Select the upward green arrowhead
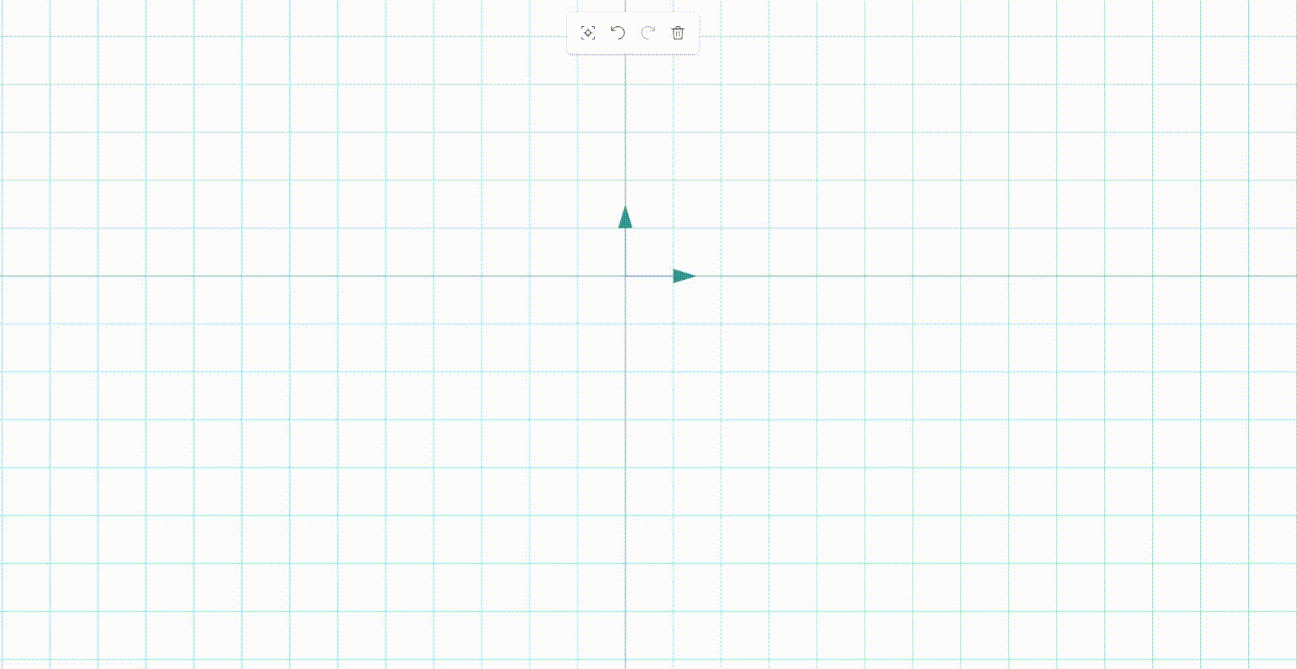1297x669 pixels. [625, 217]
